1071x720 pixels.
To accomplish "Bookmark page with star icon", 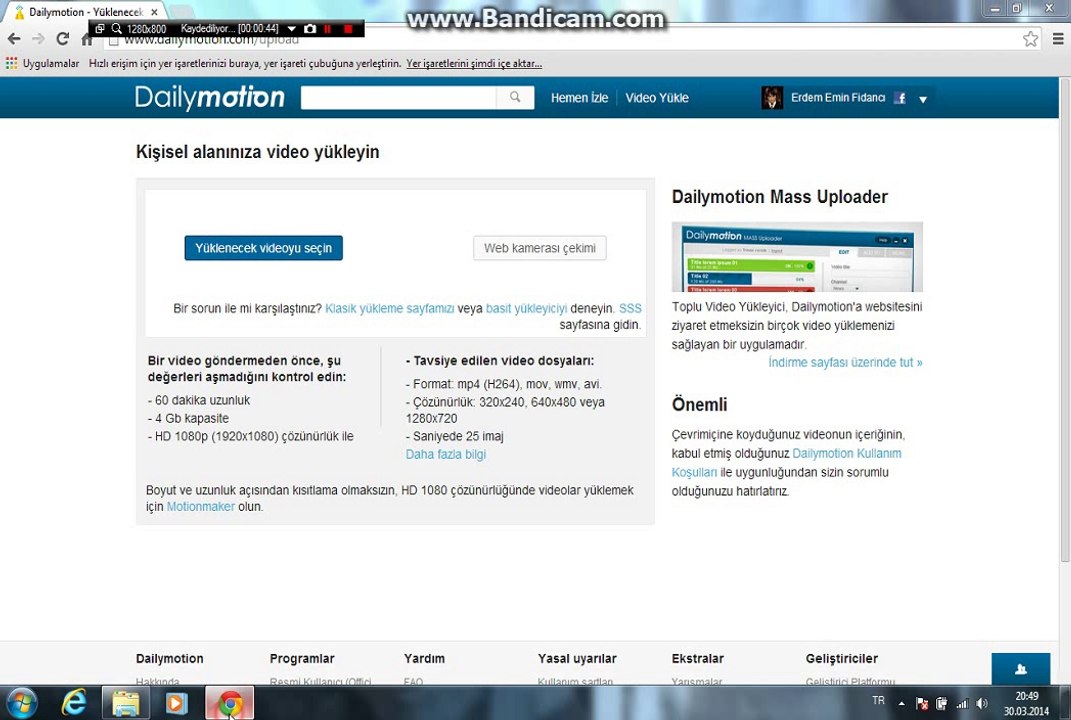I will click(x=1031, y=39).
